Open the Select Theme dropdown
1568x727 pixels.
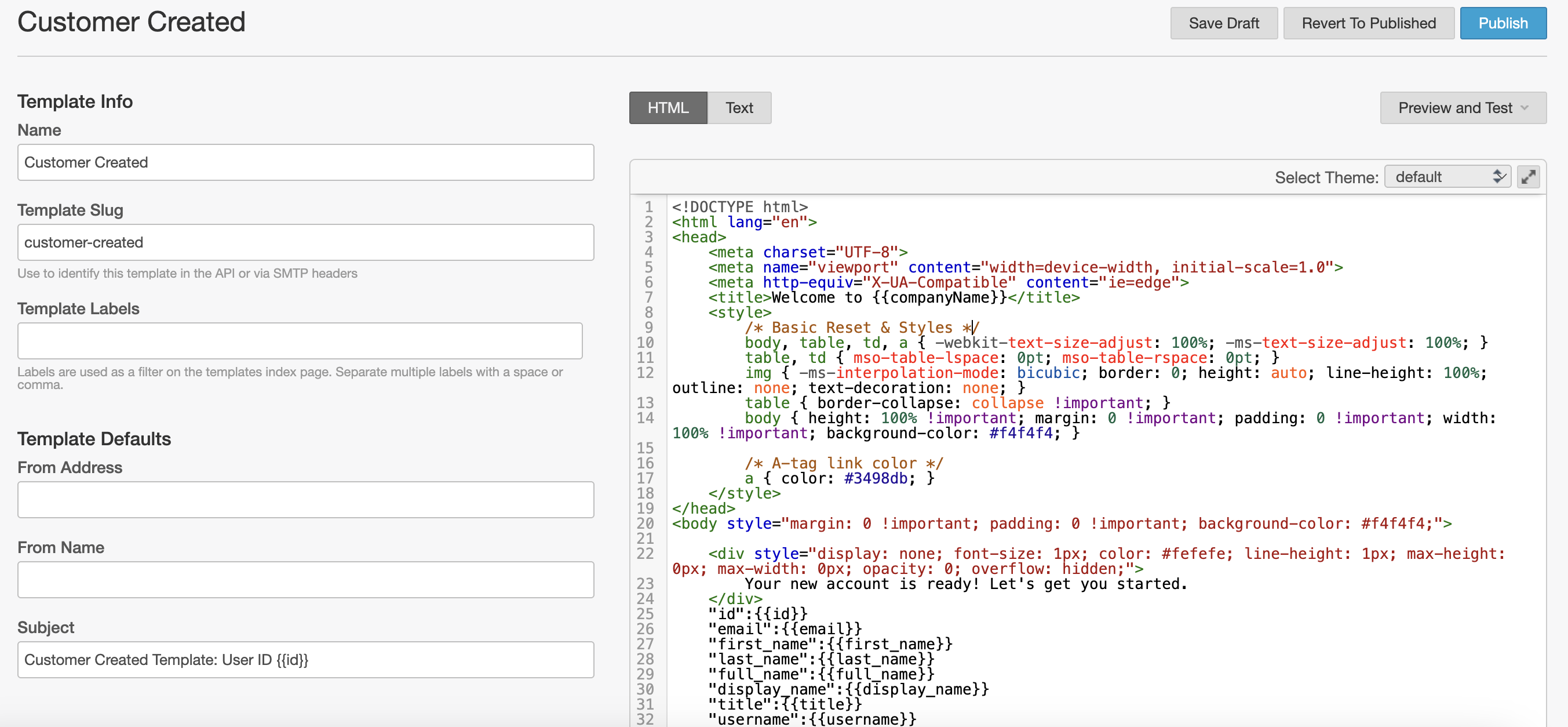click(x=1447, y=177)
